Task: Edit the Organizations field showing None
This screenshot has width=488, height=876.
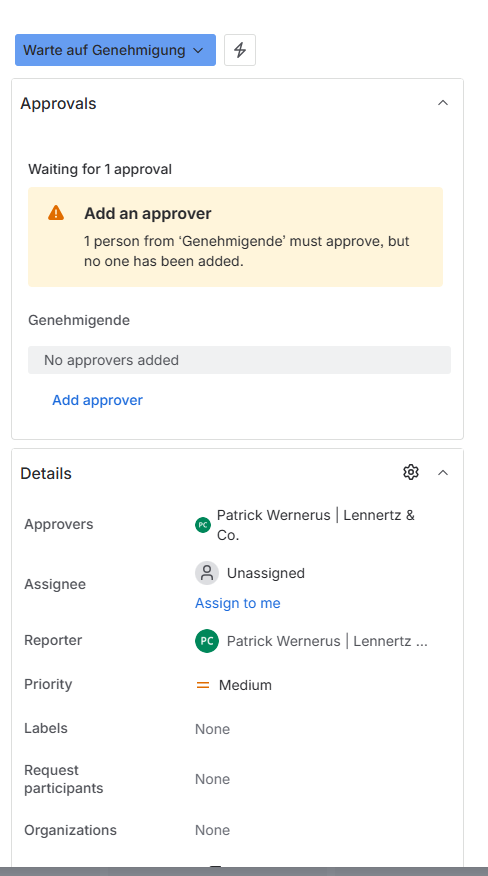Action: [212, 830]
